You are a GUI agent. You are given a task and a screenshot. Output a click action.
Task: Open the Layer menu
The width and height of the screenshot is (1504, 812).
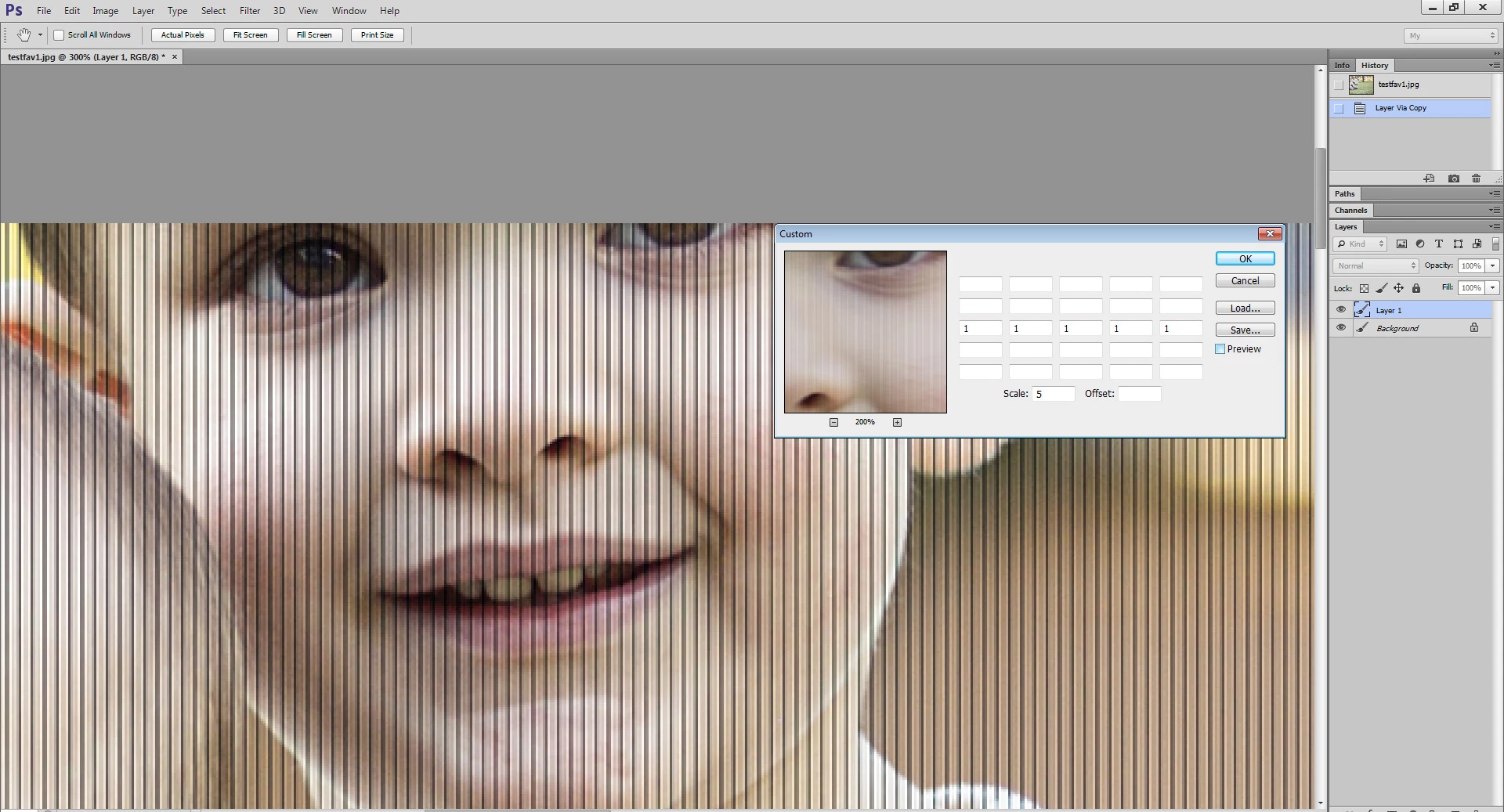coord(143,11)
